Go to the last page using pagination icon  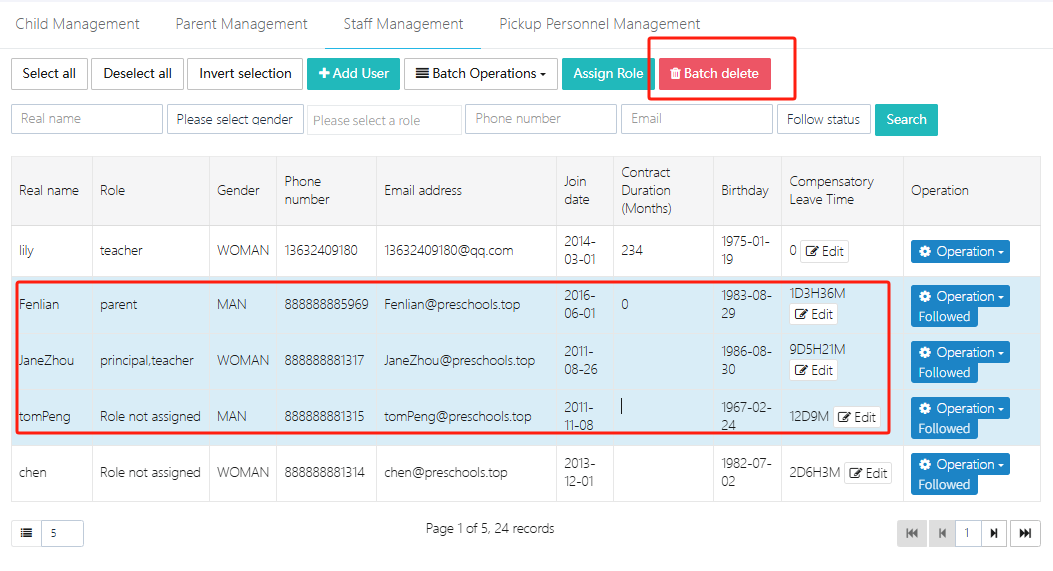point(1025,534)
